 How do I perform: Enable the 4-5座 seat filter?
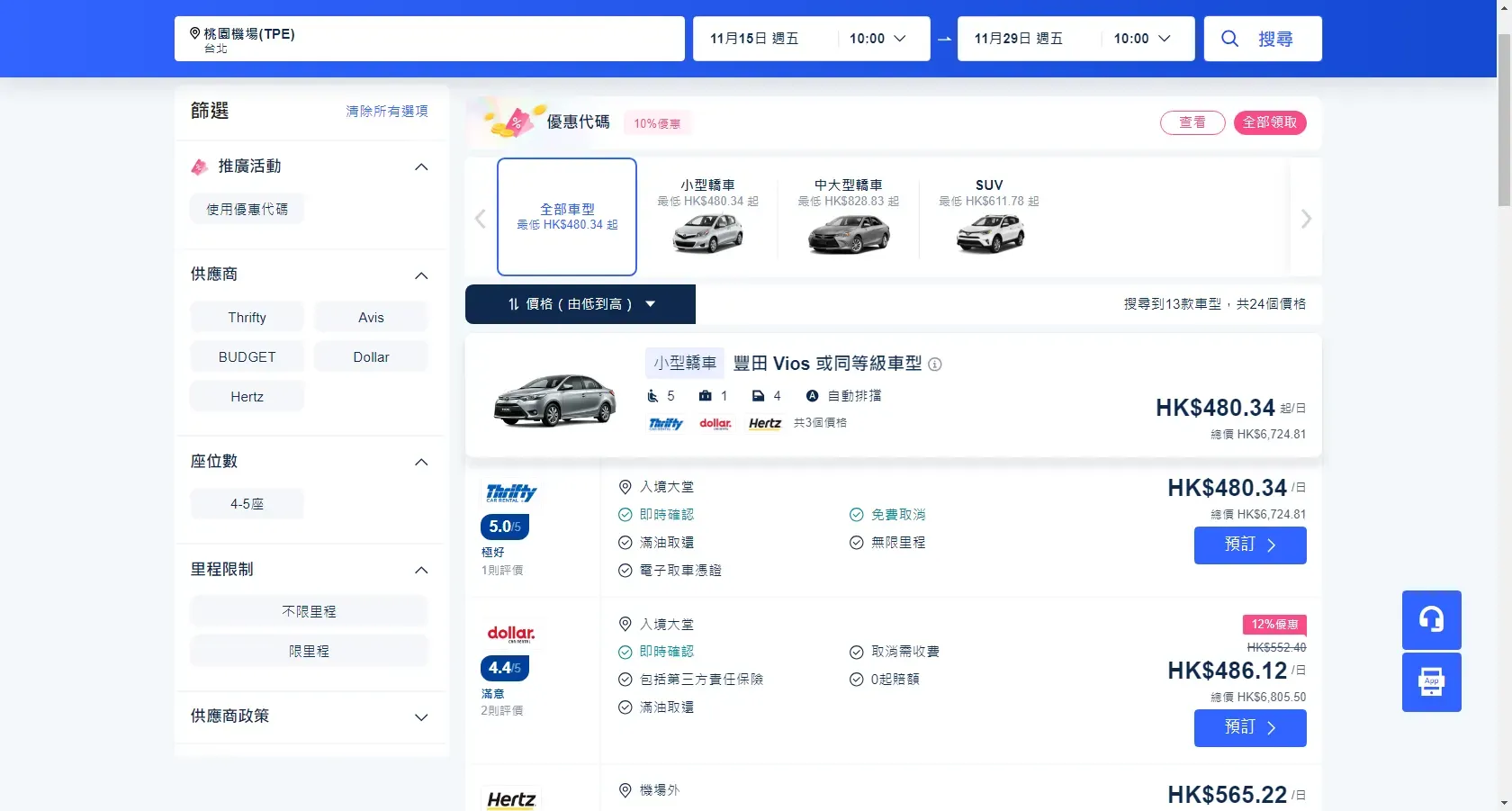click(247, 503)
